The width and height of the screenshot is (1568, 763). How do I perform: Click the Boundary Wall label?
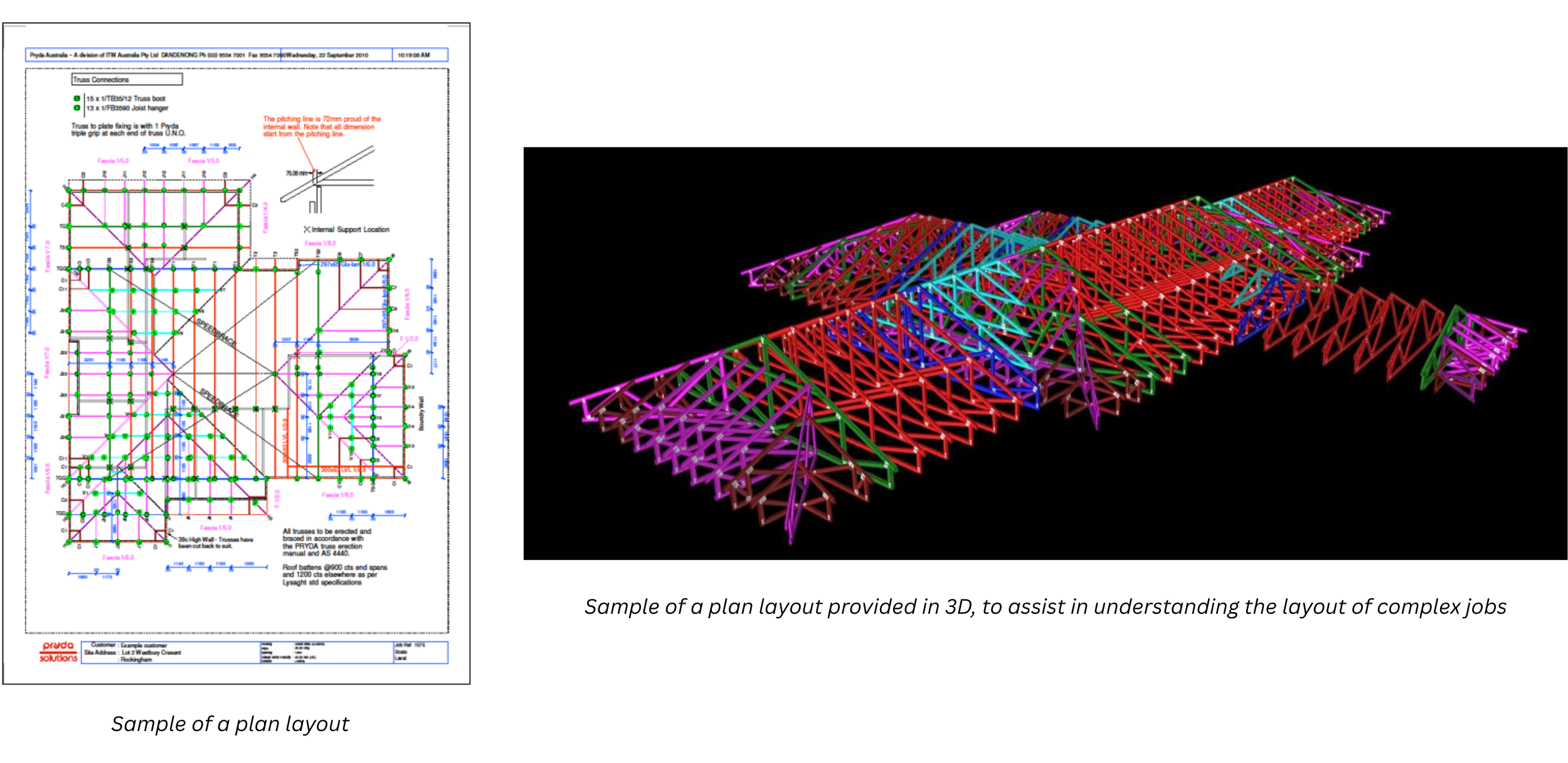(421, 413)
